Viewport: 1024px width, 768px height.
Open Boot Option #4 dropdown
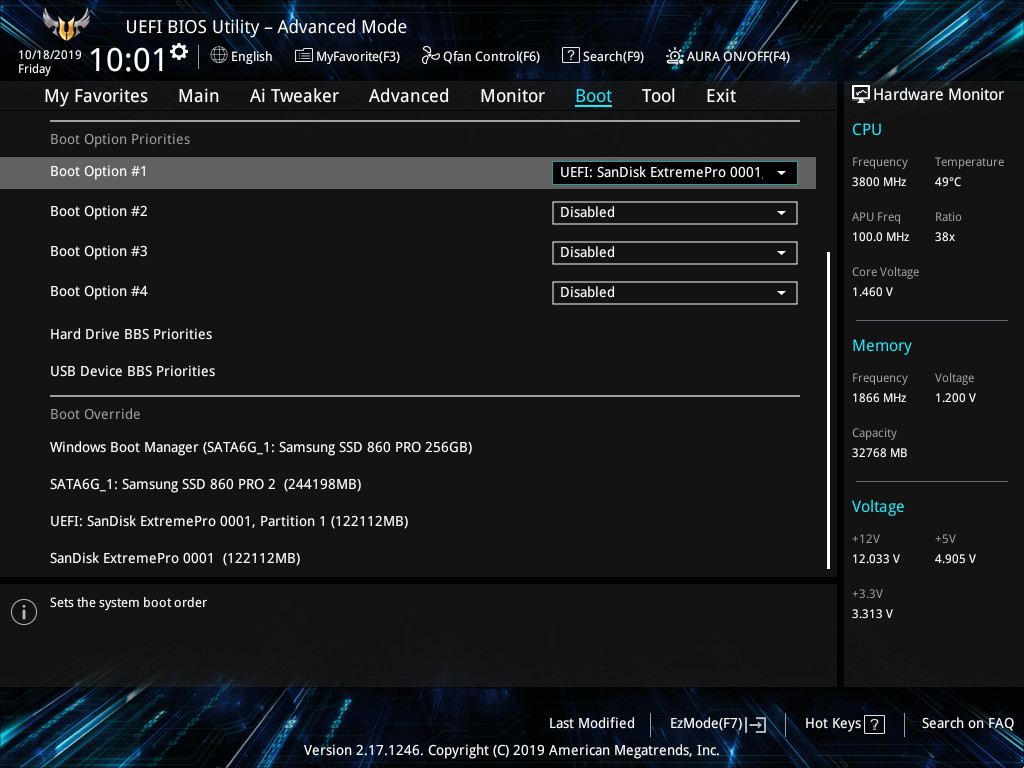(x=675, y=293)
